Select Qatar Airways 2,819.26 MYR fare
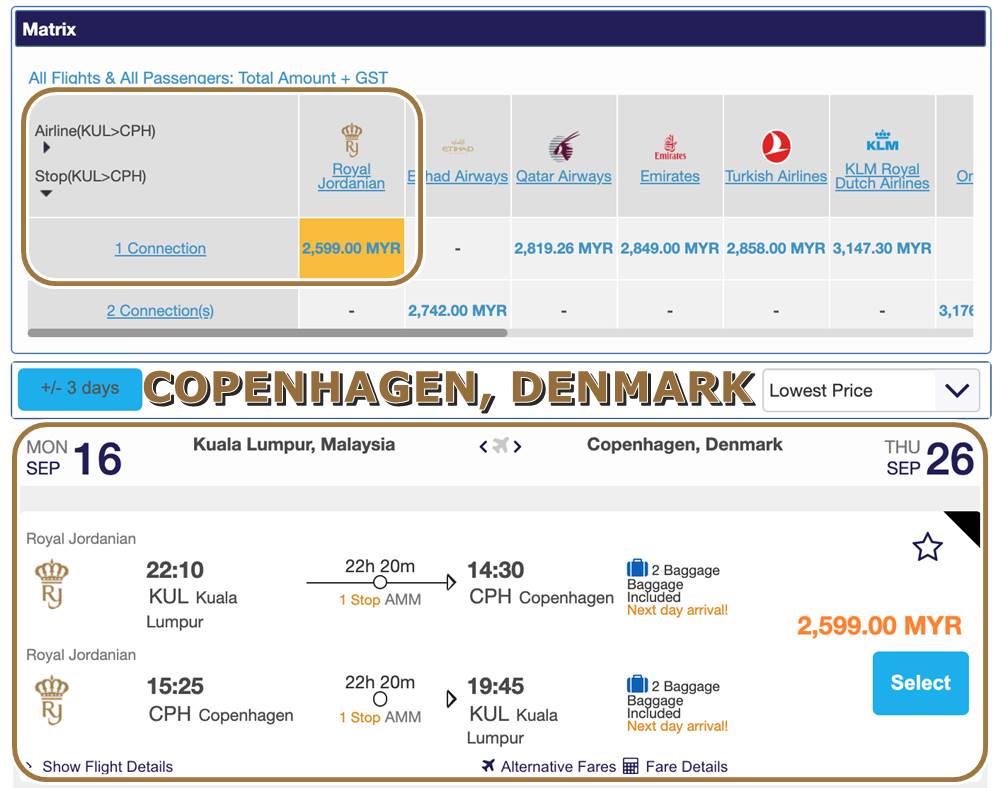The image size is (1000, 788). point(564,248)
